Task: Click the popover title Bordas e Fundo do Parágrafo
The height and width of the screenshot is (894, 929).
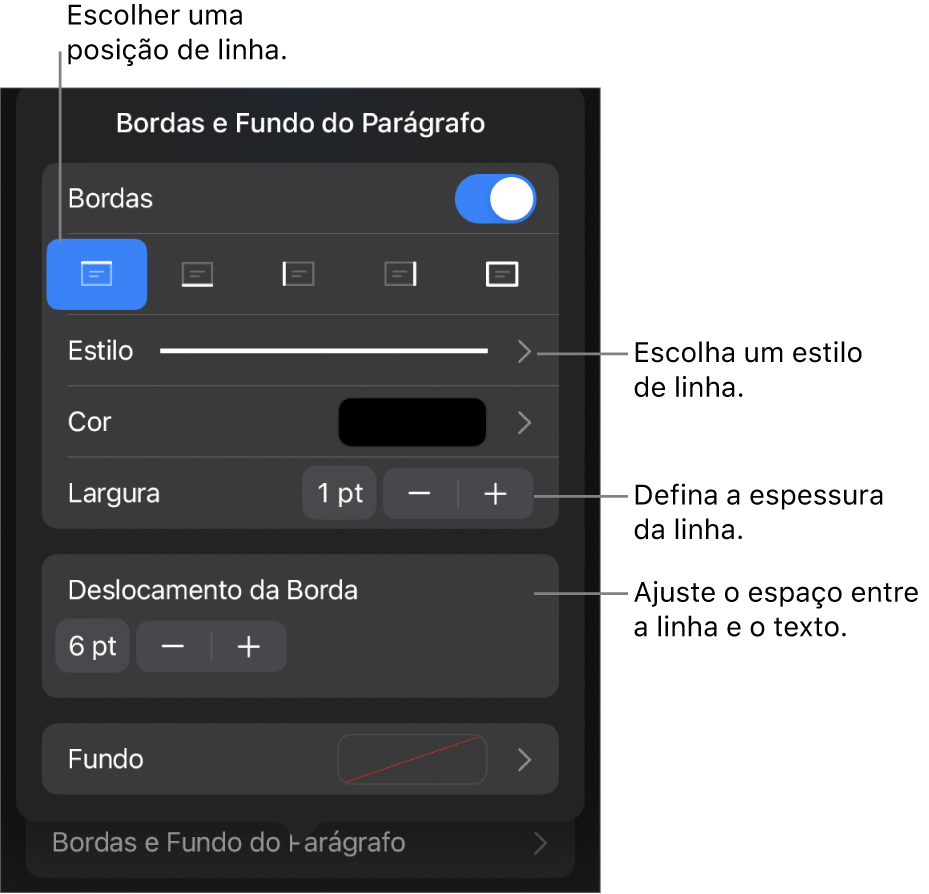Action: (300, 124)
